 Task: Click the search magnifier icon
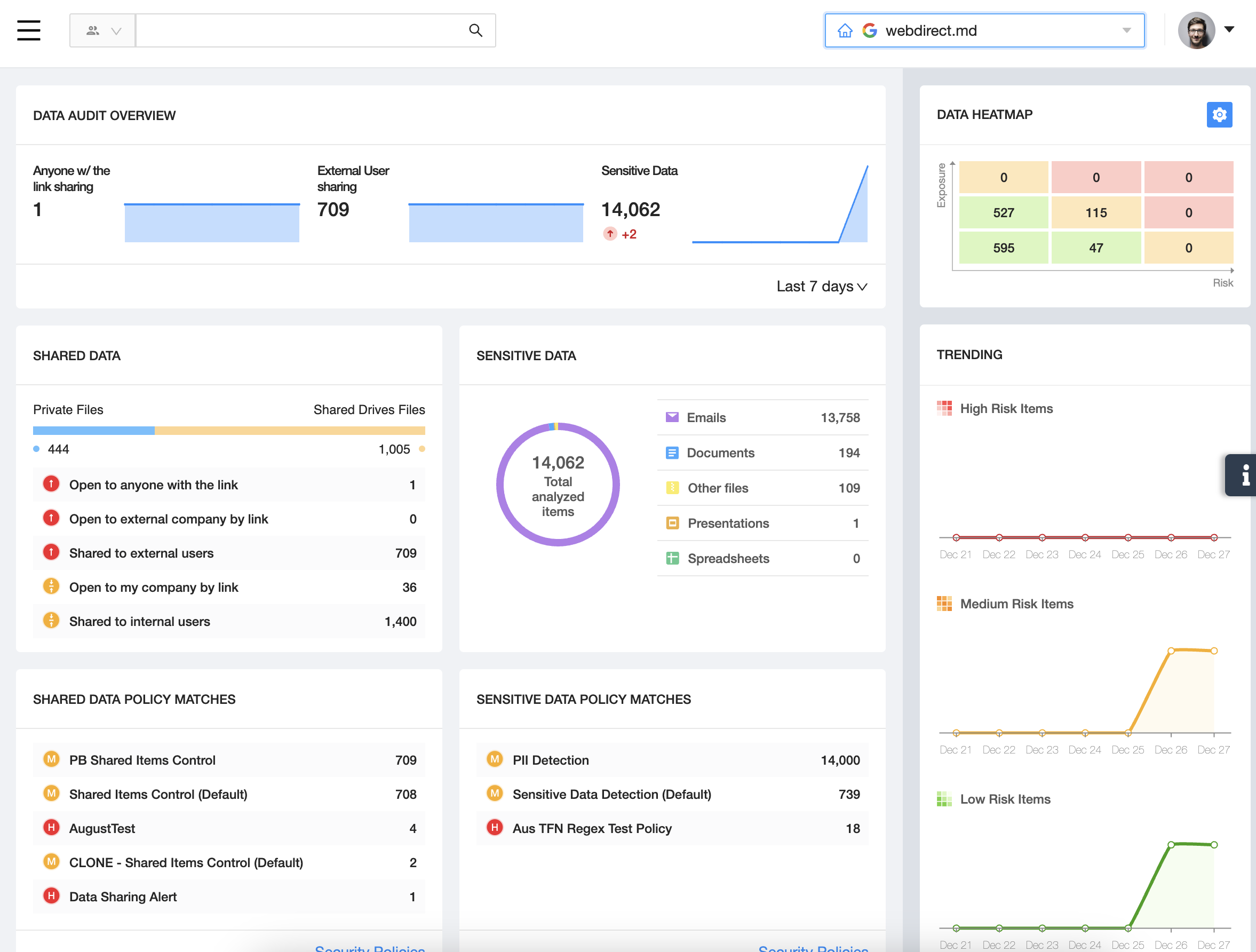click(475, 30)
